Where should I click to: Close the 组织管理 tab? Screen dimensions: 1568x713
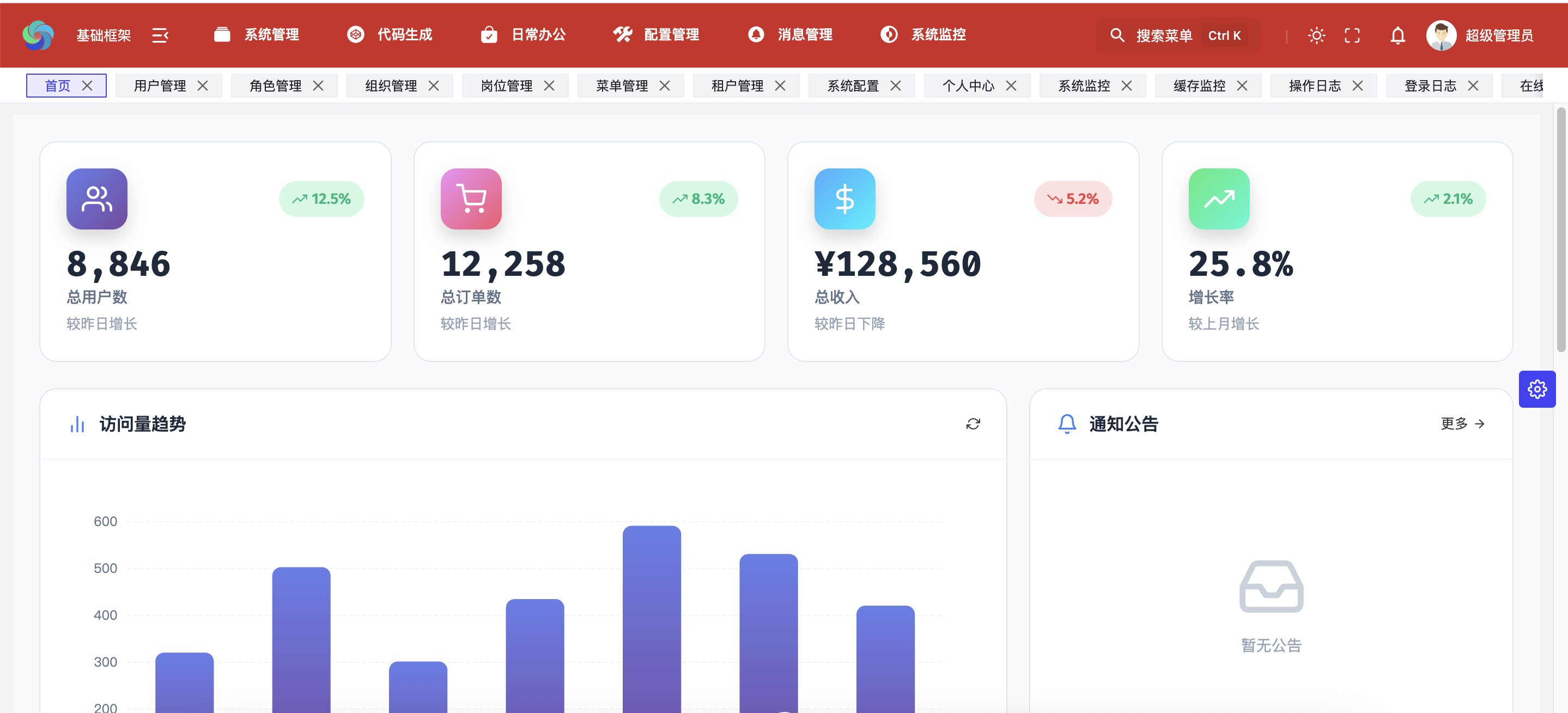pyautogui.click(x=433, y=86)
